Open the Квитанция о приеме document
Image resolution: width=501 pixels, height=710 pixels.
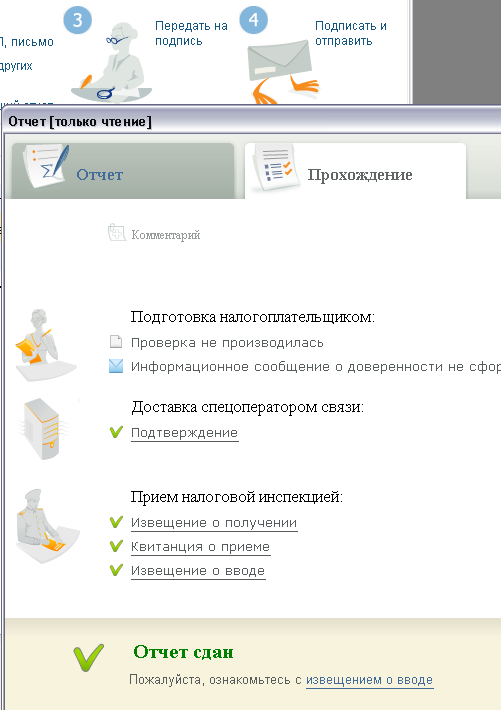click(200, 547)
